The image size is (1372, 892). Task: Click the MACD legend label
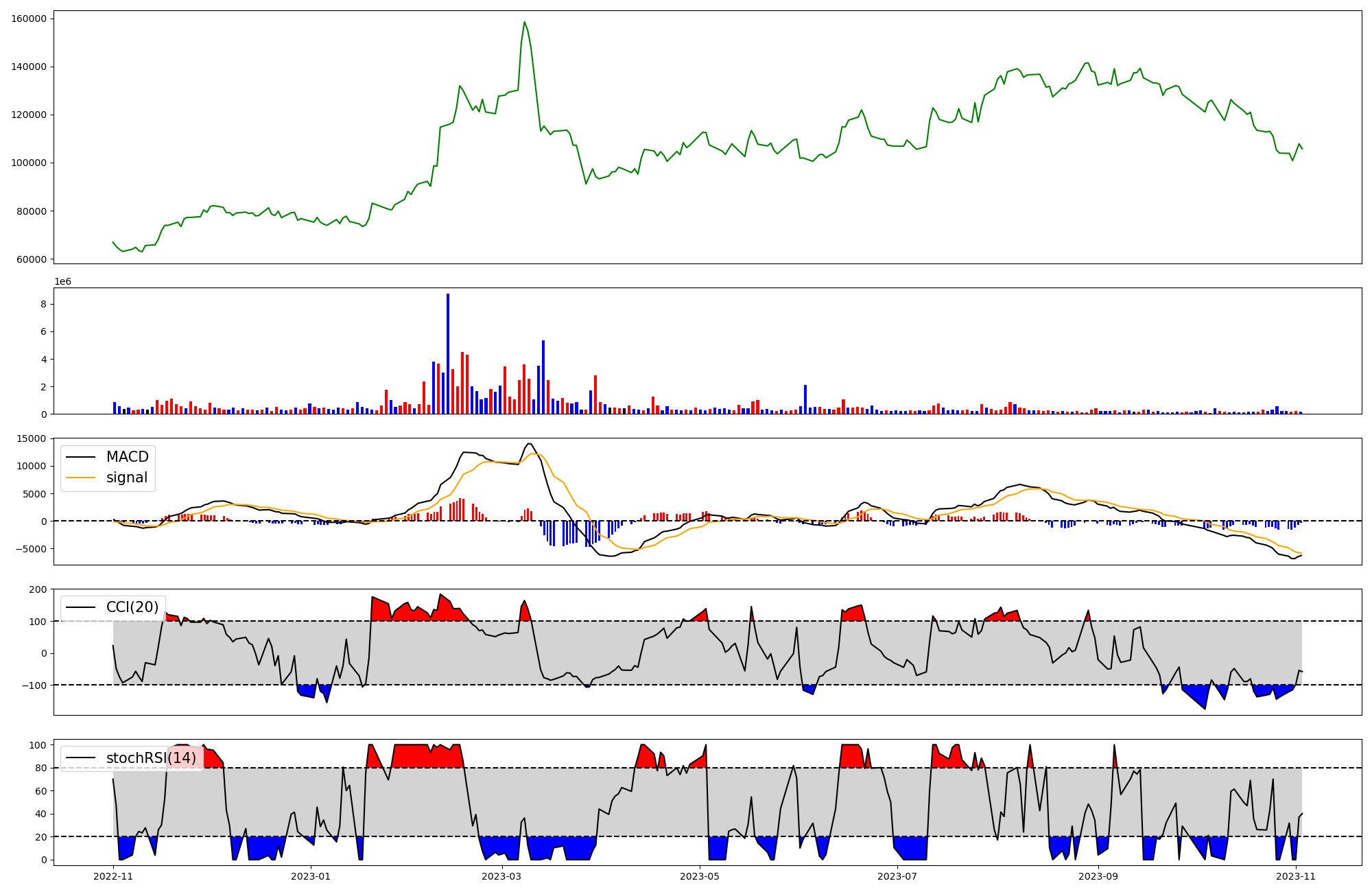[127, 457]
